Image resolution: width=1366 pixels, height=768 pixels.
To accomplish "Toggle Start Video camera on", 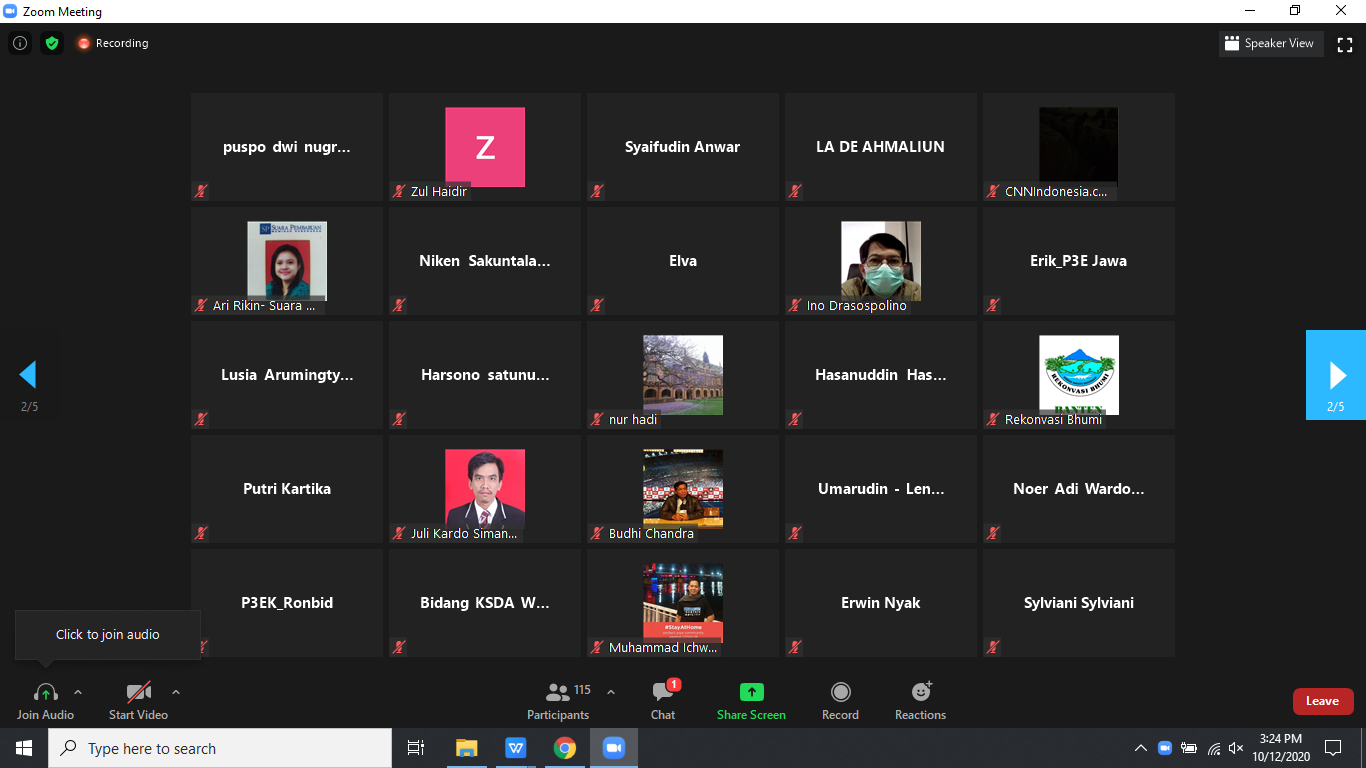I will (138, 700).
